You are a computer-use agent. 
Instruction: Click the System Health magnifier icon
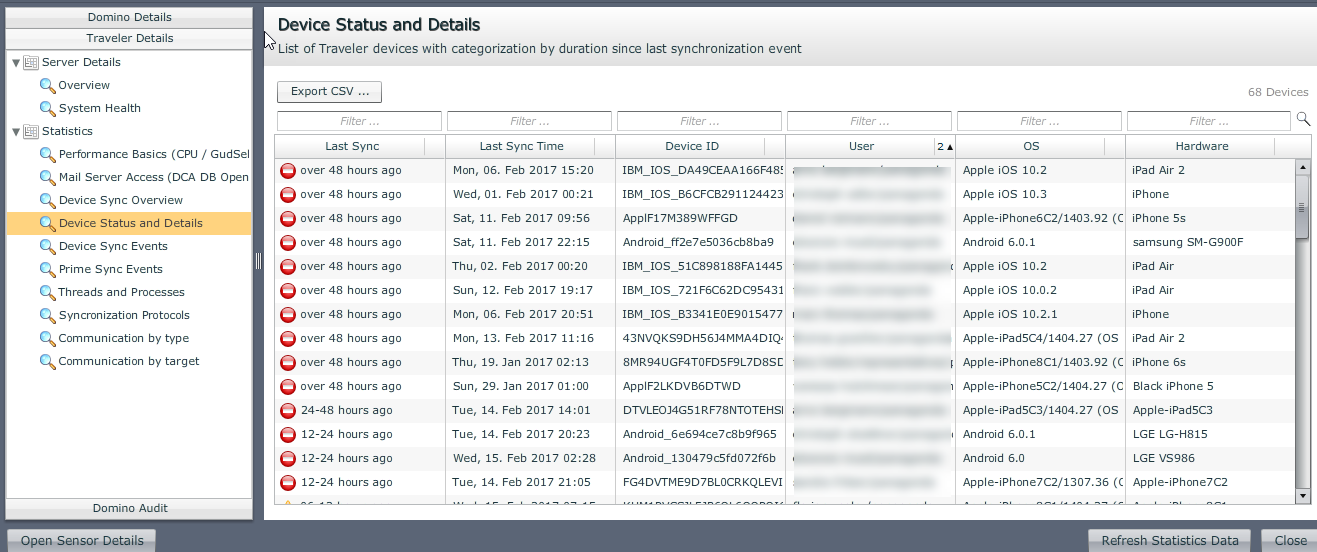pos(47,109)
